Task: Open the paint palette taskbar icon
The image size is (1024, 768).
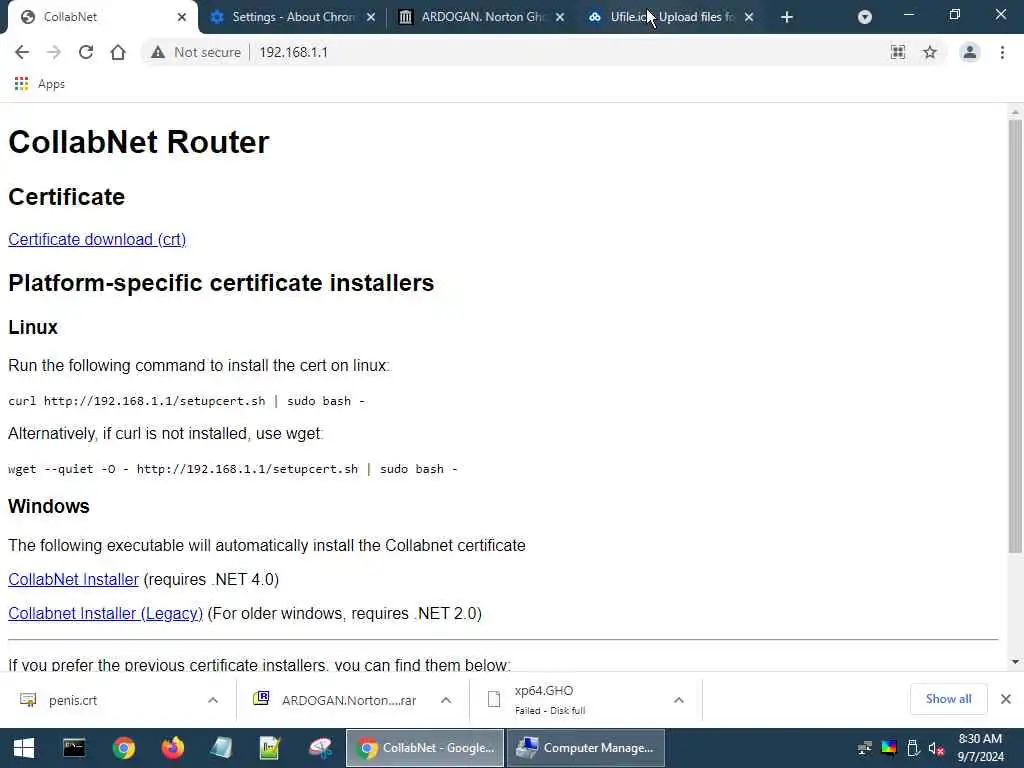Action: pyautogui.click(x=319, y=748)
